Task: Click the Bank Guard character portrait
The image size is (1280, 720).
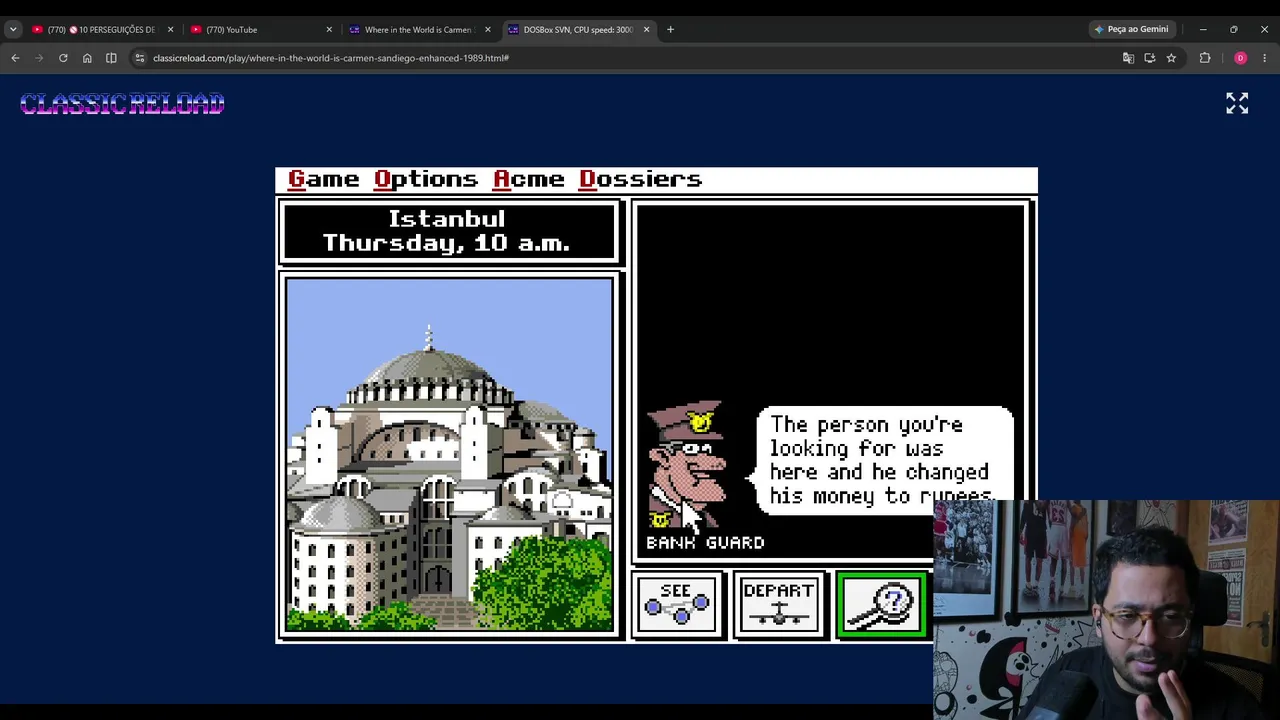Action: click(688, 466)
